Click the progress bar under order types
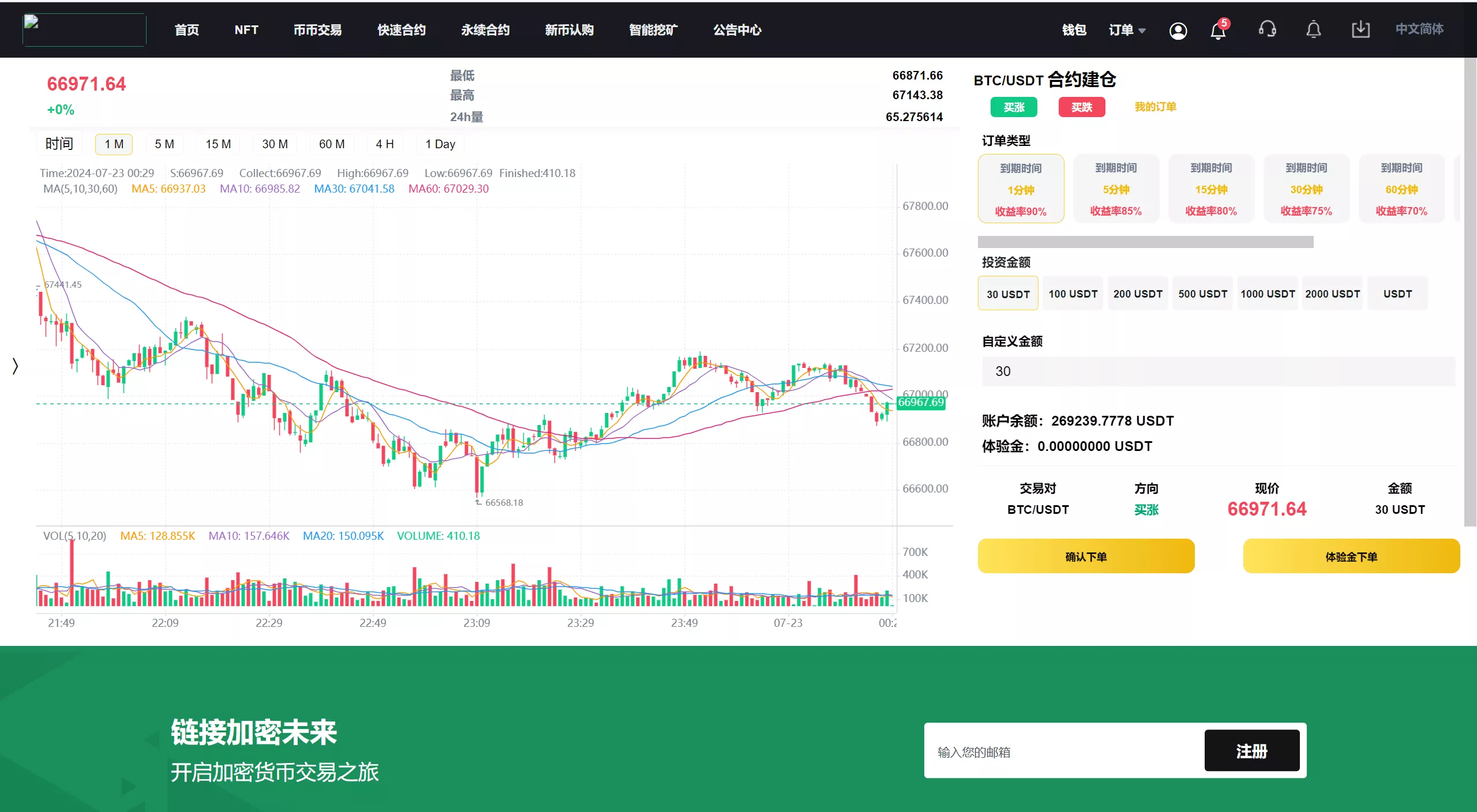The image size is (1477, 812). pyautogui.click(x=1145, y=242)
